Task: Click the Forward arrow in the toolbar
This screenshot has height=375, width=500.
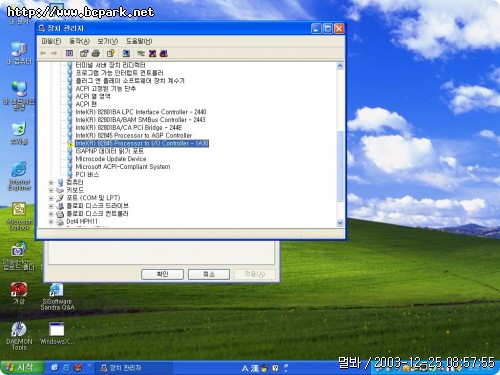Action: point(54,53)
